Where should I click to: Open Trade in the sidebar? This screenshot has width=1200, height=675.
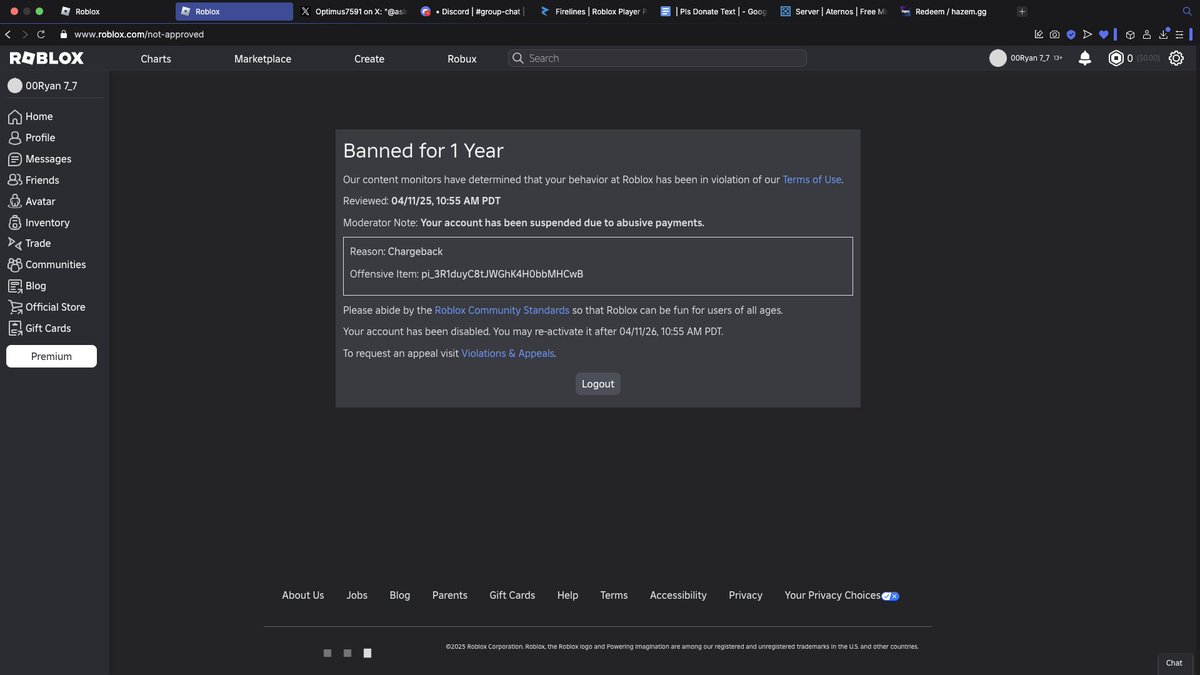tap(29, 243)
